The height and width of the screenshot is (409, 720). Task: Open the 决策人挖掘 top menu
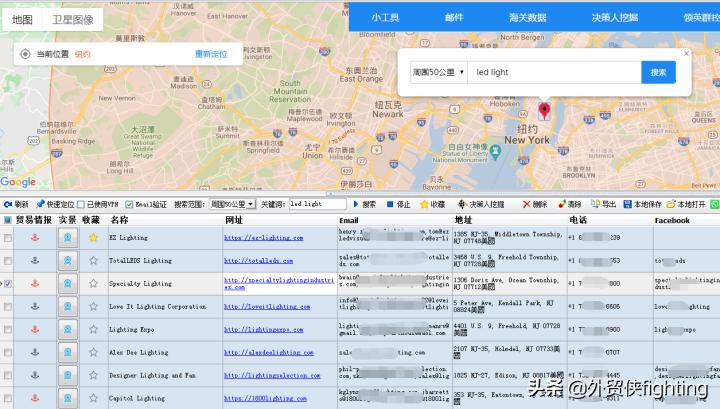(x=615, y=17)
